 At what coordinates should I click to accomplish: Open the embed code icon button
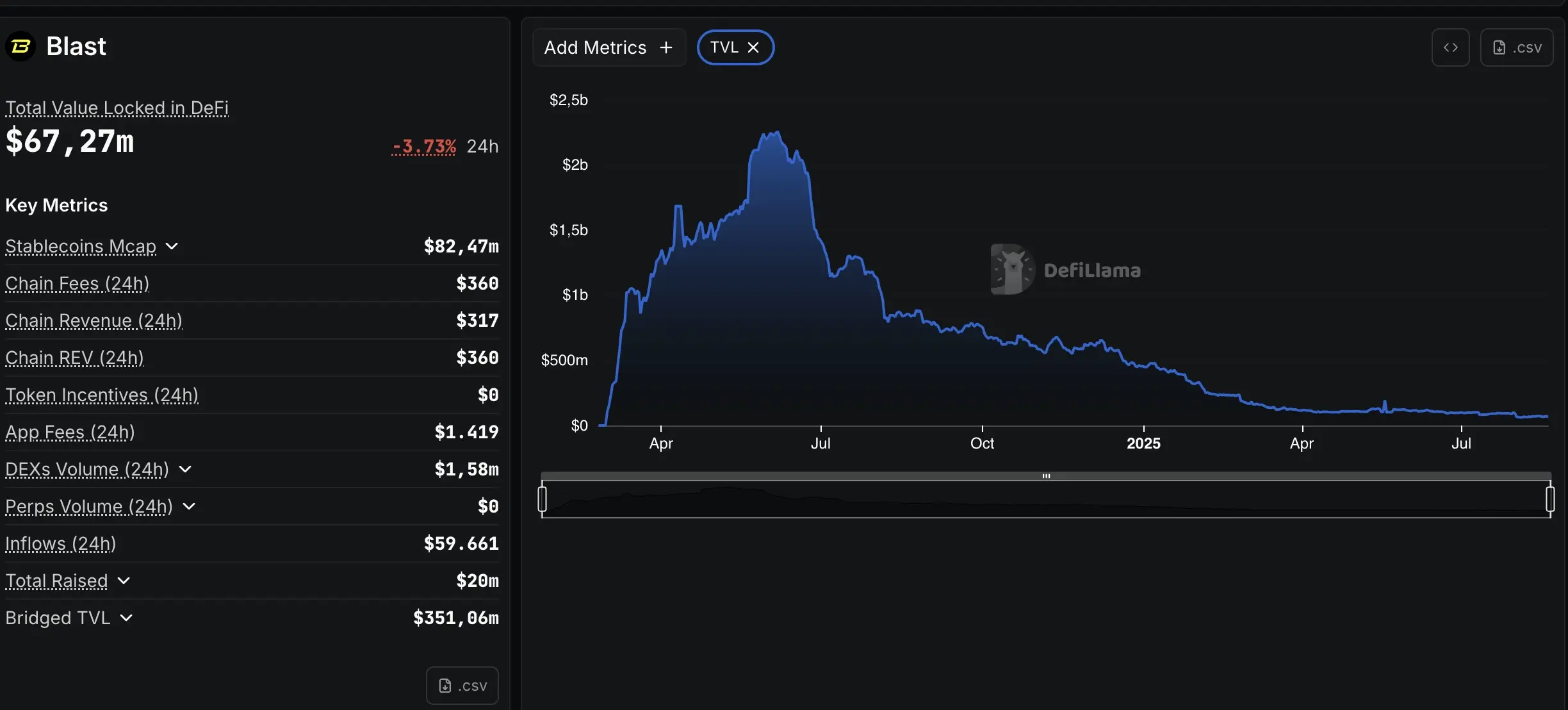click(x=1451, y=47)
